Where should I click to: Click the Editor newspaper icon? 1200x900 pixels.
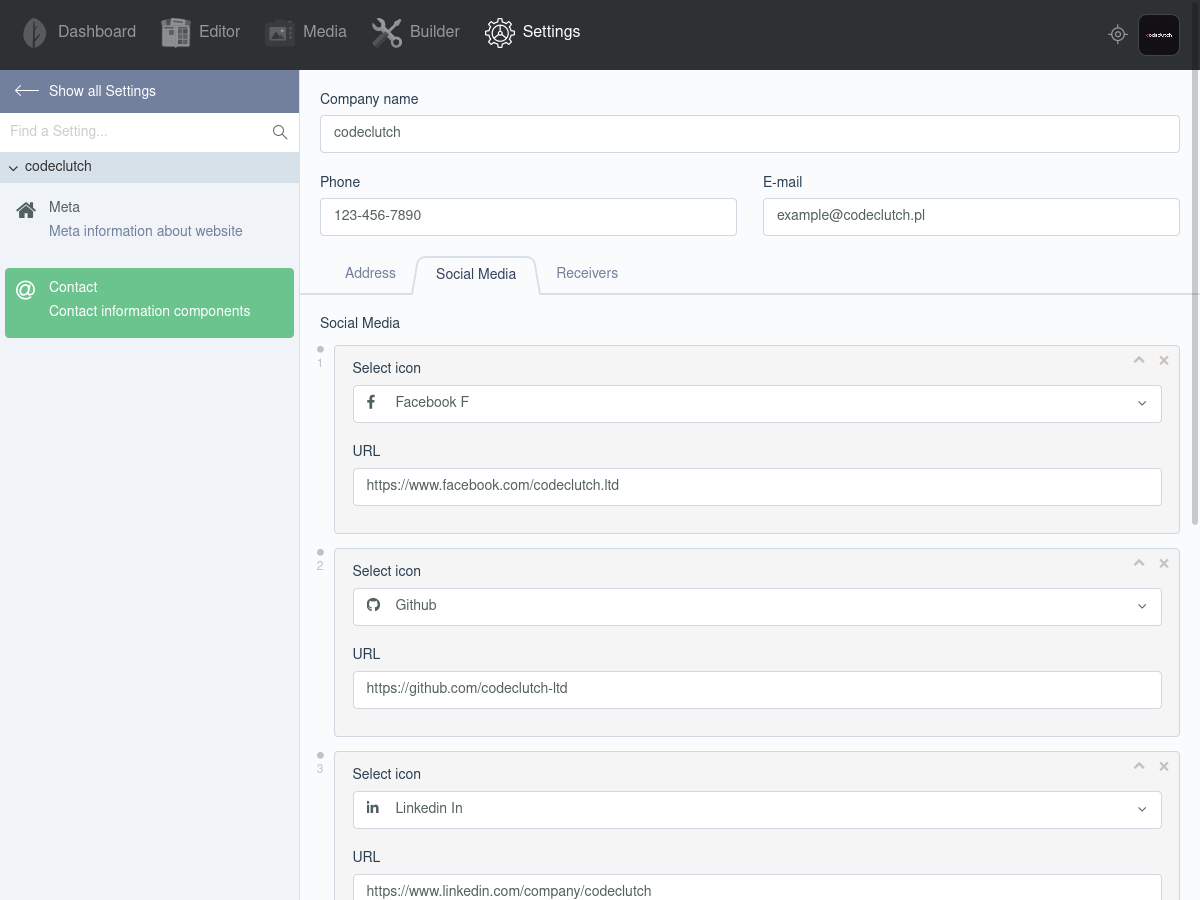coord(176,33)
